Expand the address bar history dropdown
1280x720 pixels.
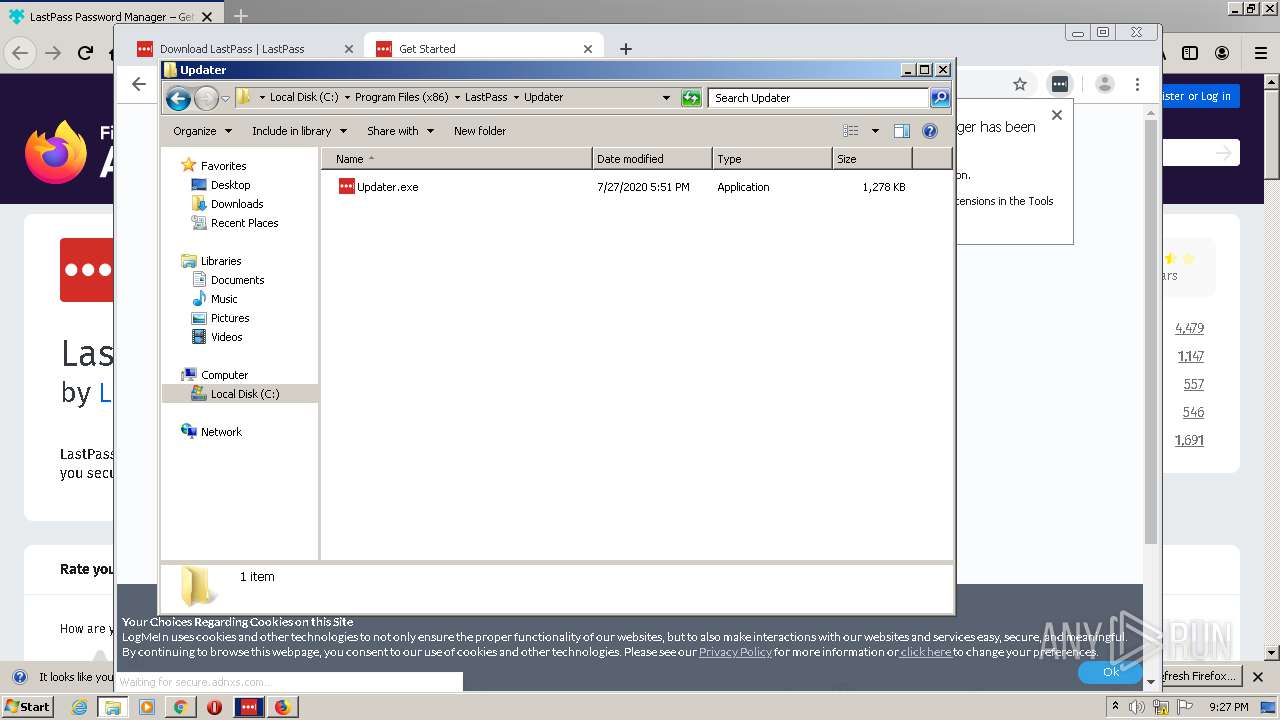point(666,98)
